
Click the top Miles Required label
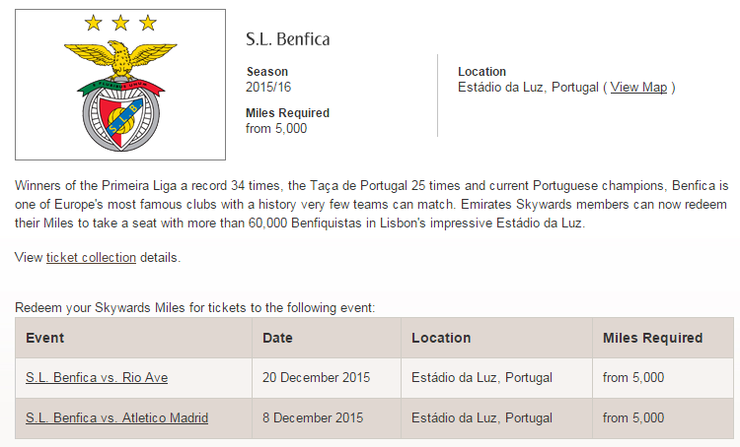tap(287, 113)
